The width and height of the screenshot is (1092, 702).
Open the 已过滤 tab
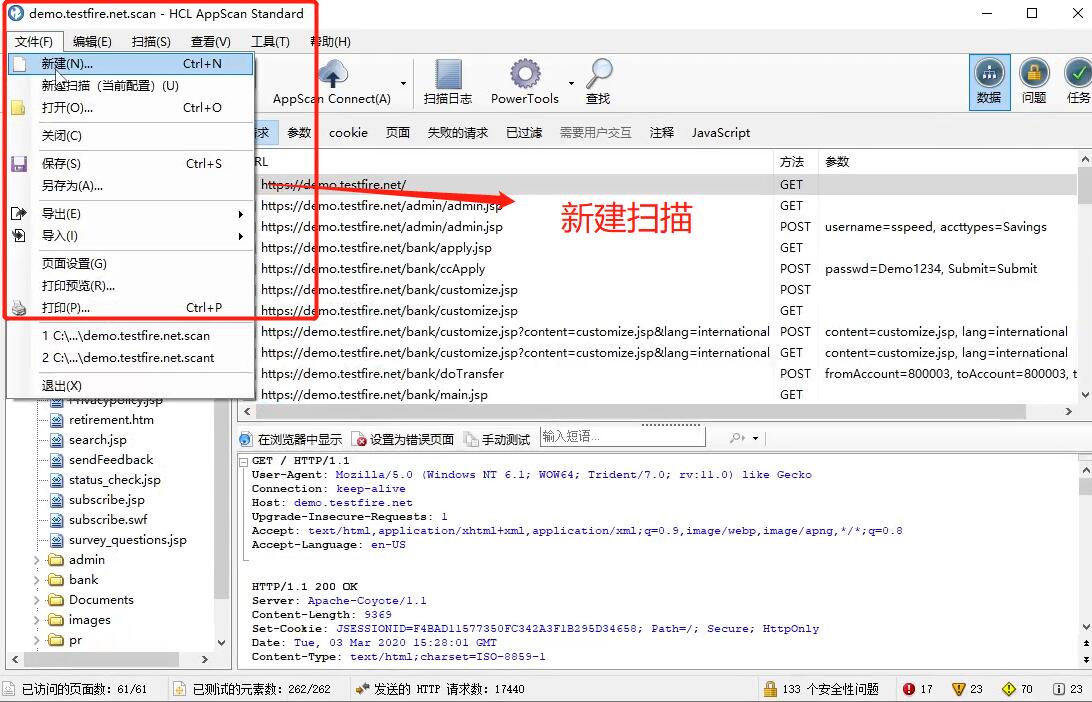(x=524, y=132)
